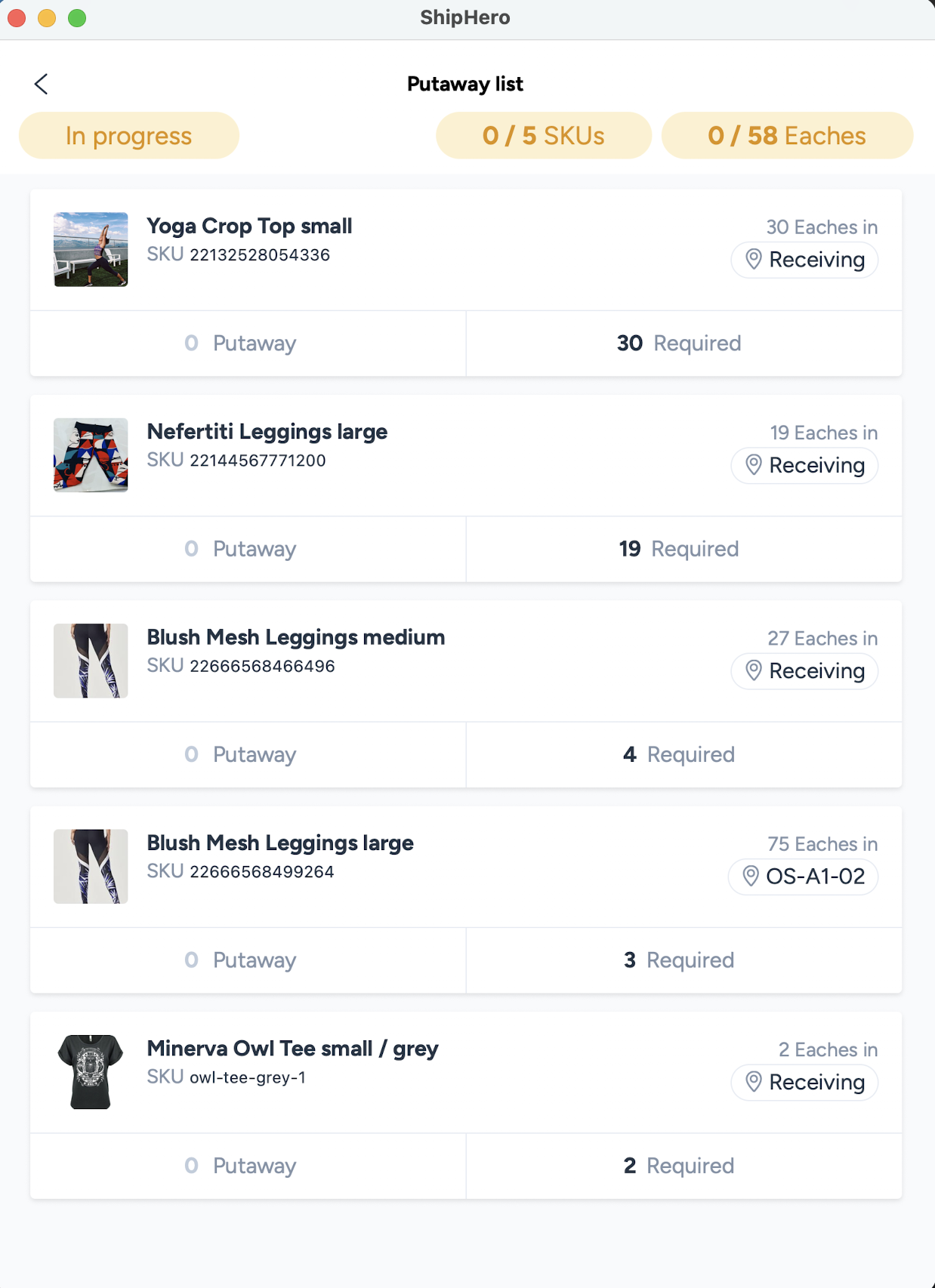Click the green macOS fullscreen button
This screenshot has width=935, height=1288.
77,18
